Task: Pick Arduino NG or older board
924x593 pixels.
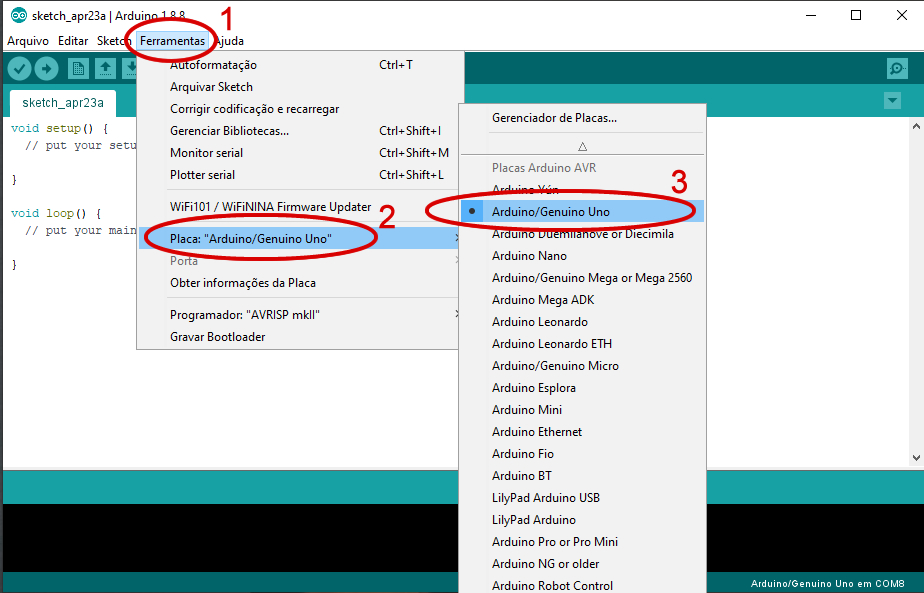Action: tap(582, 564)
